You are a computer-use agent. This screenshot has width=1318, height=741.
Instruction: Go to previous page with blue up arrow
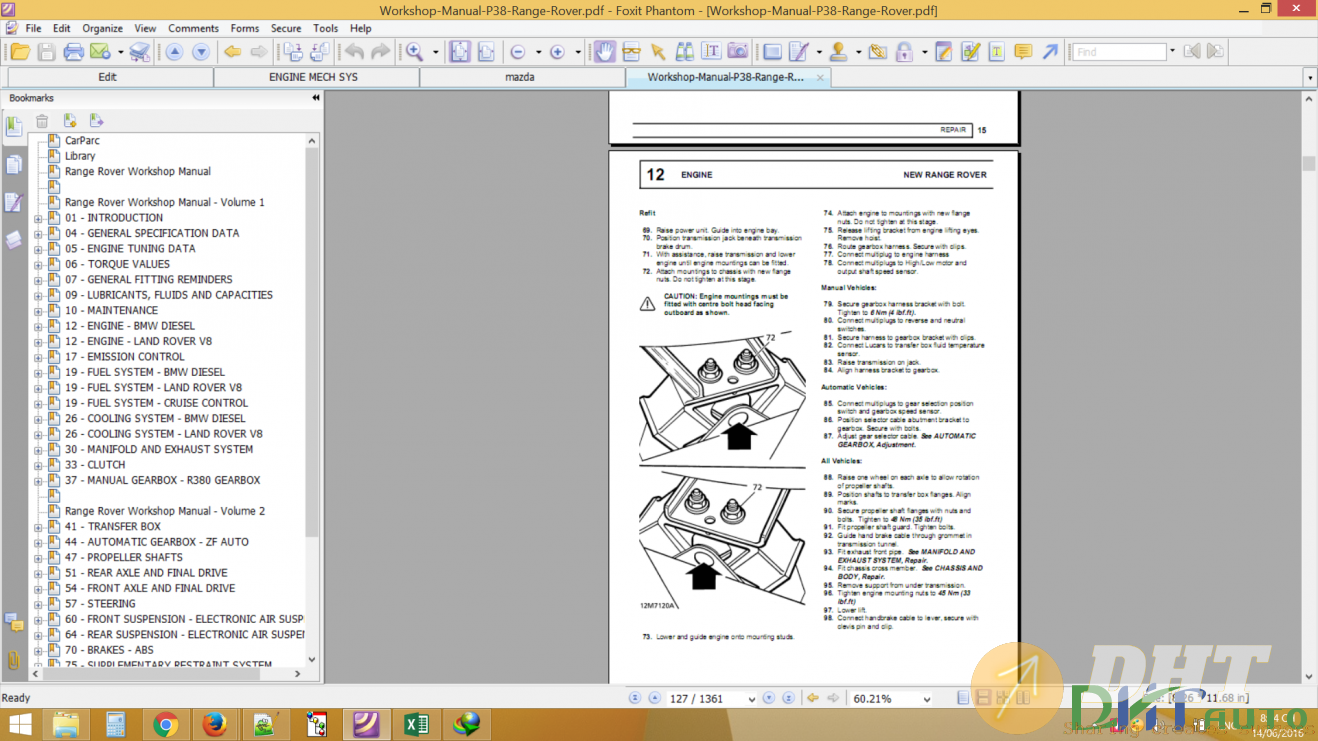[174, 52]
